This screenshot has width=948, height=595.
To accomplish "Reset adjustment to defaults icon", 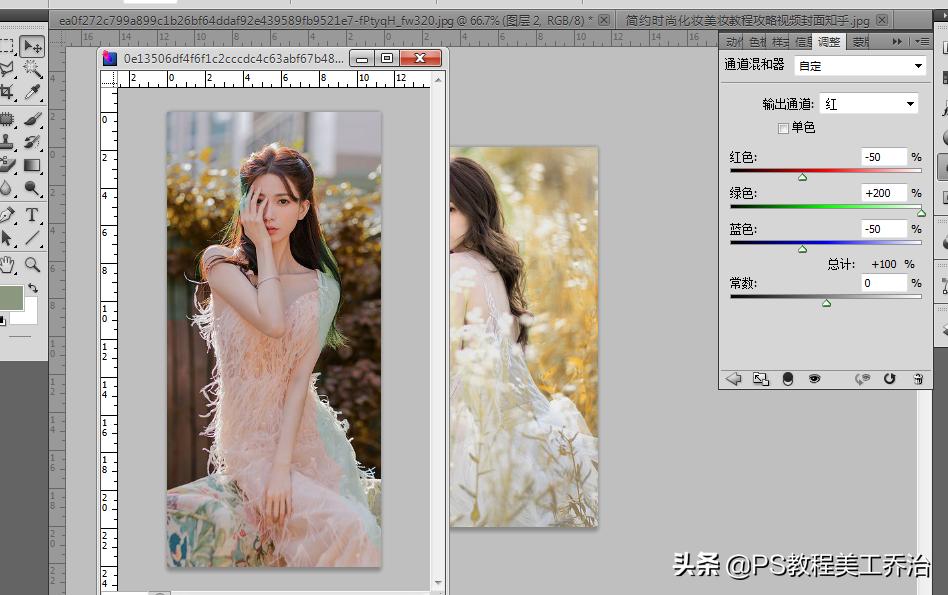I will coord(890,379).
